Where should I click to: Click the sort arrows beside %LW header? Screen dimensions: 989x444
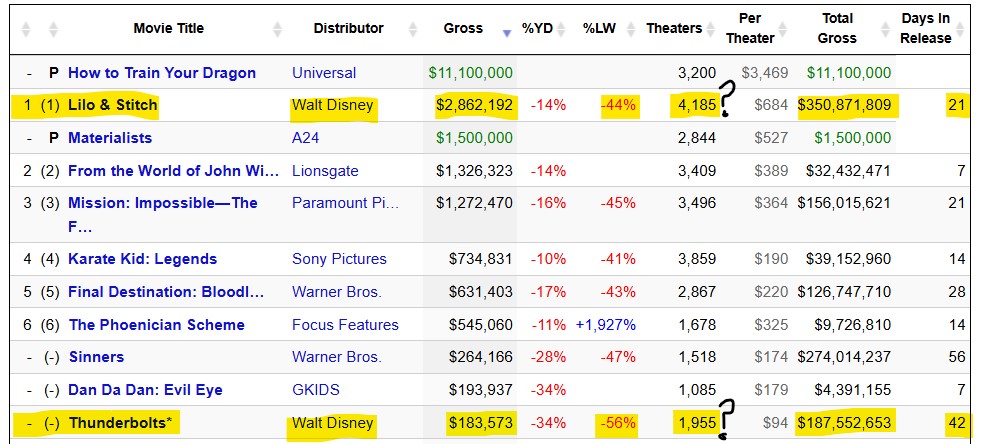pyautogui.click(x=629, y=30)
